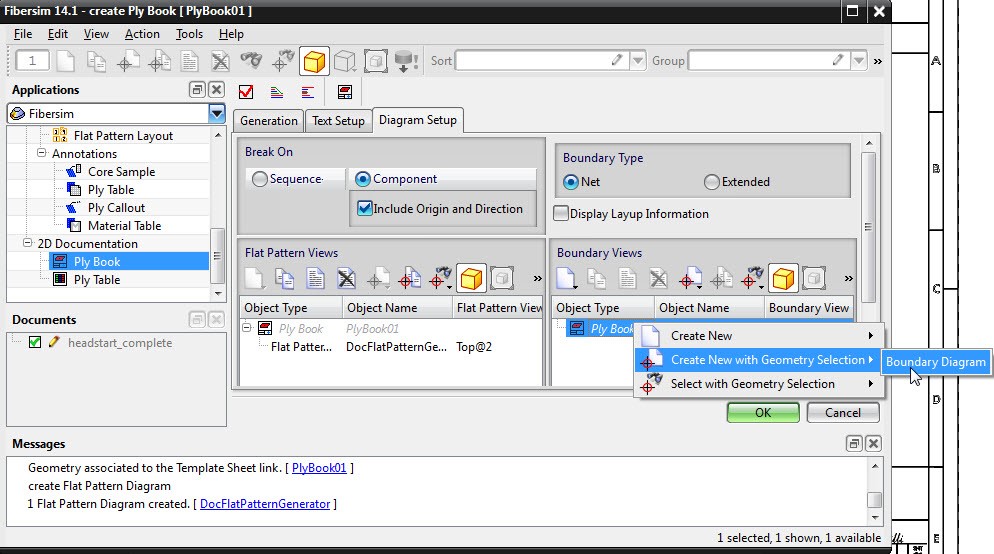Click the Create New page icon in Boundary Views toolbar
Viewport: 994px width, 554px height.
click(567, 279)
